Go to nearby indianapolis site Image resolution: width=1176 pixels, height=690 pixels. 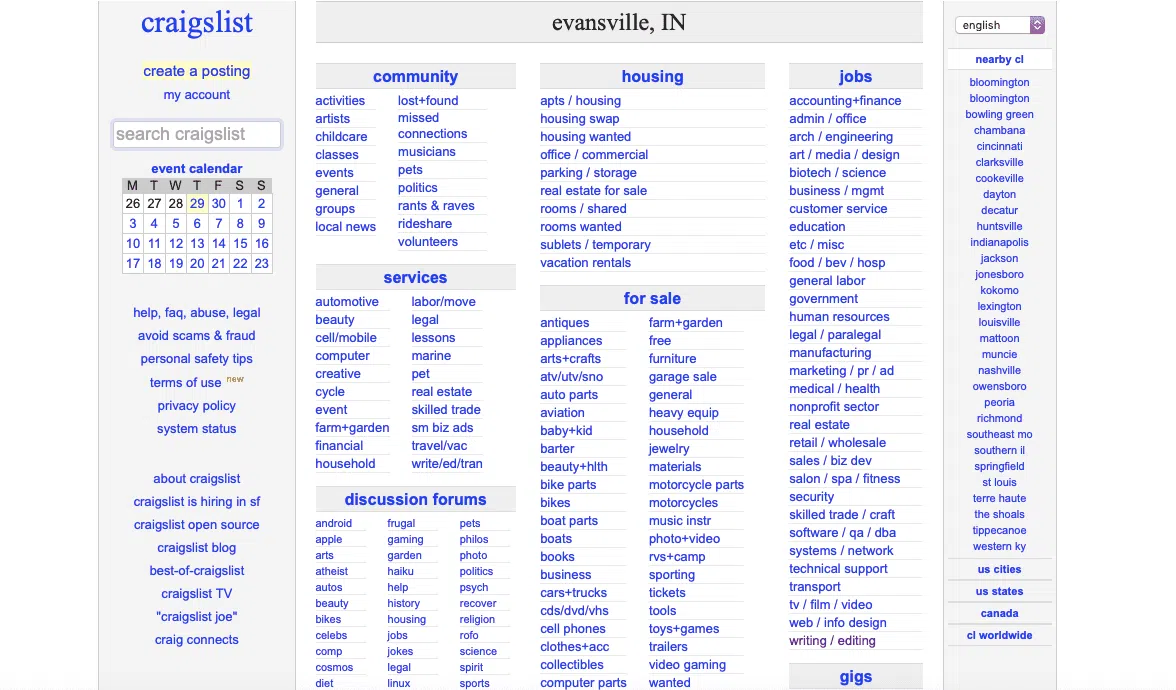point(999,242)
